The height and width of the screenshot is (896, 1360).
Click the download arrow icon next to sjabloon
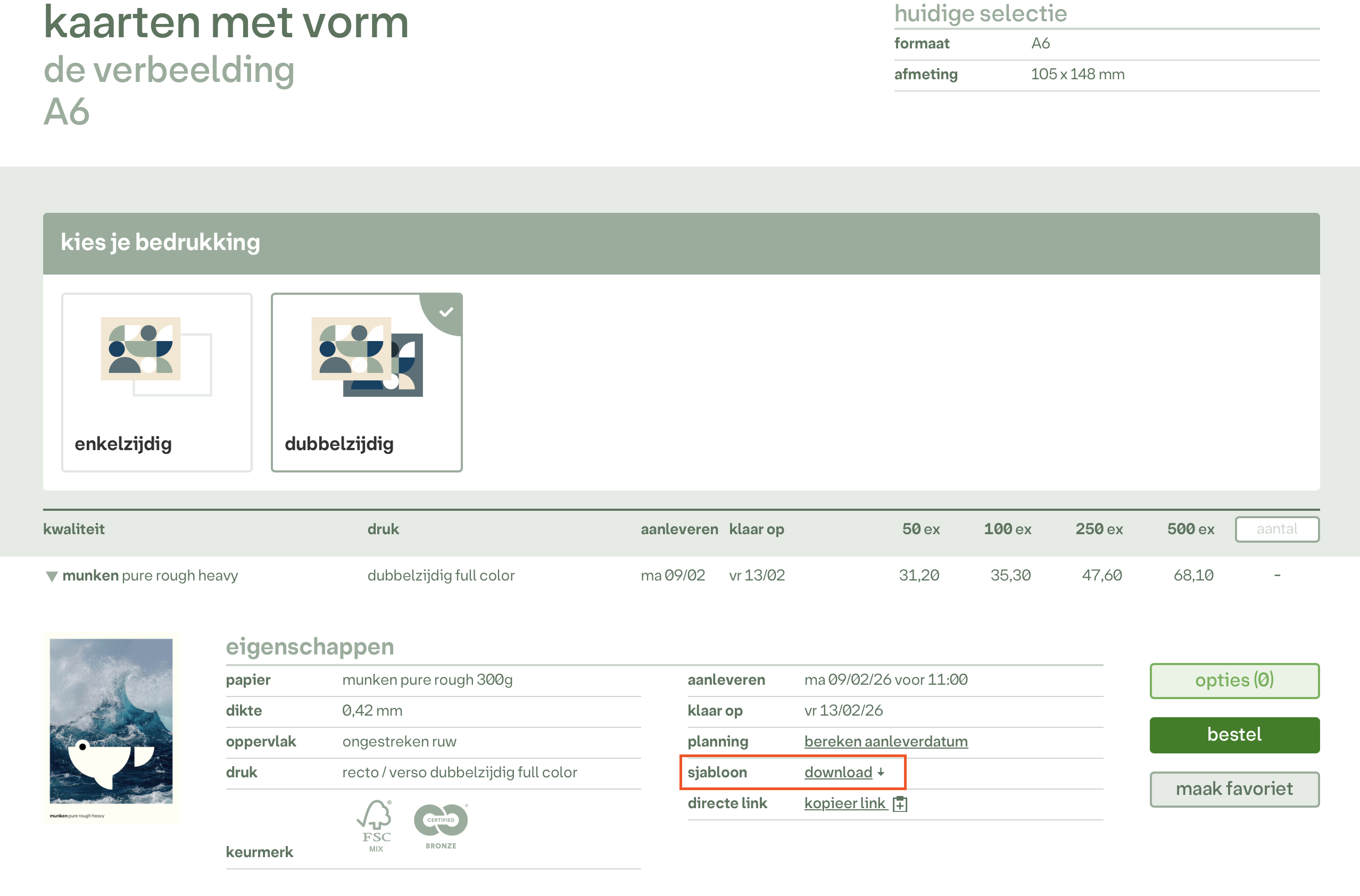[881, 772]
